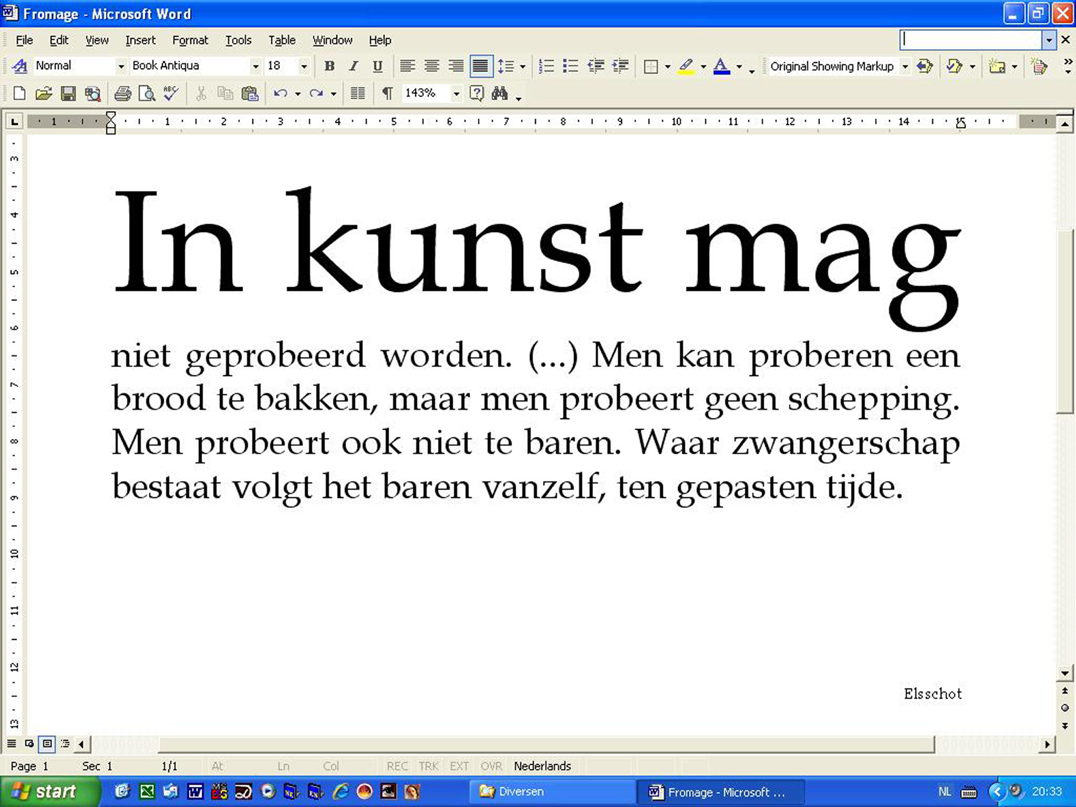Image resolution: width=1076 pixels, height=807 pixels.
Task: Toggle Italic formatting
Action: tap(353, 66)
